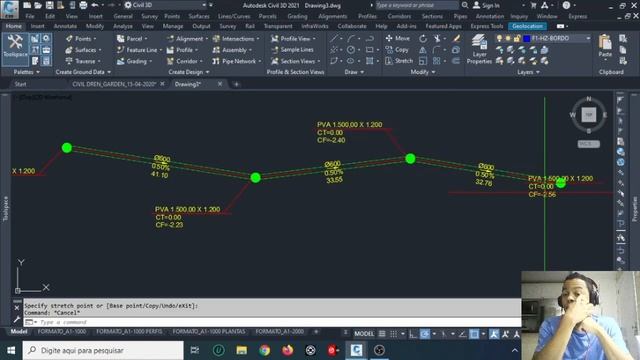
Task: Toggle layer on/off lightbulb icon
Action: [499, 38]
